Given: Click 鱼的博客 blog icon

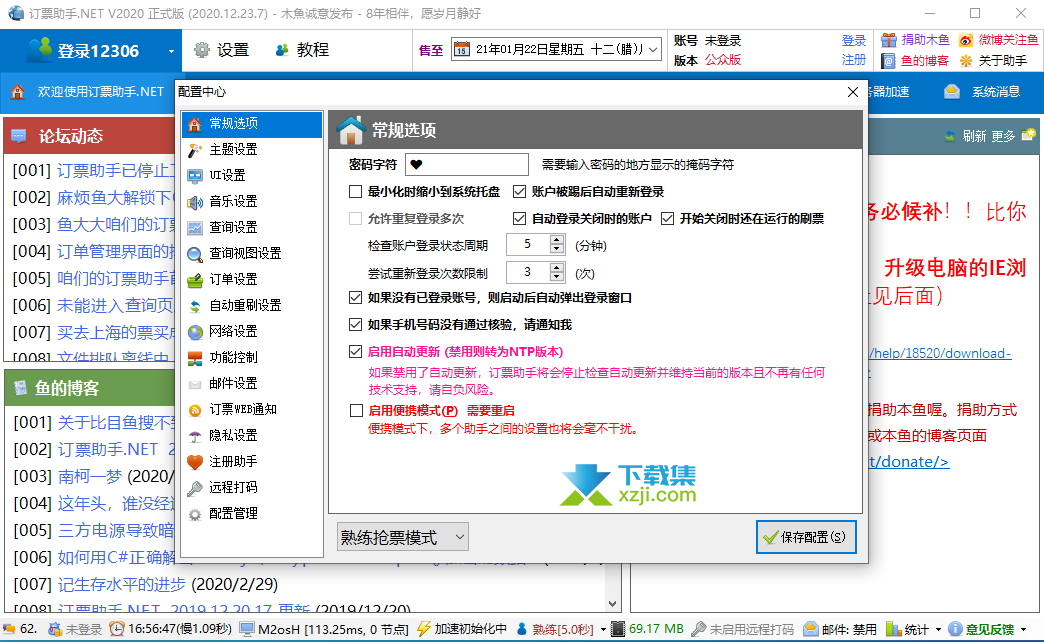Looking at the screenshot, I should coord(888,61).
